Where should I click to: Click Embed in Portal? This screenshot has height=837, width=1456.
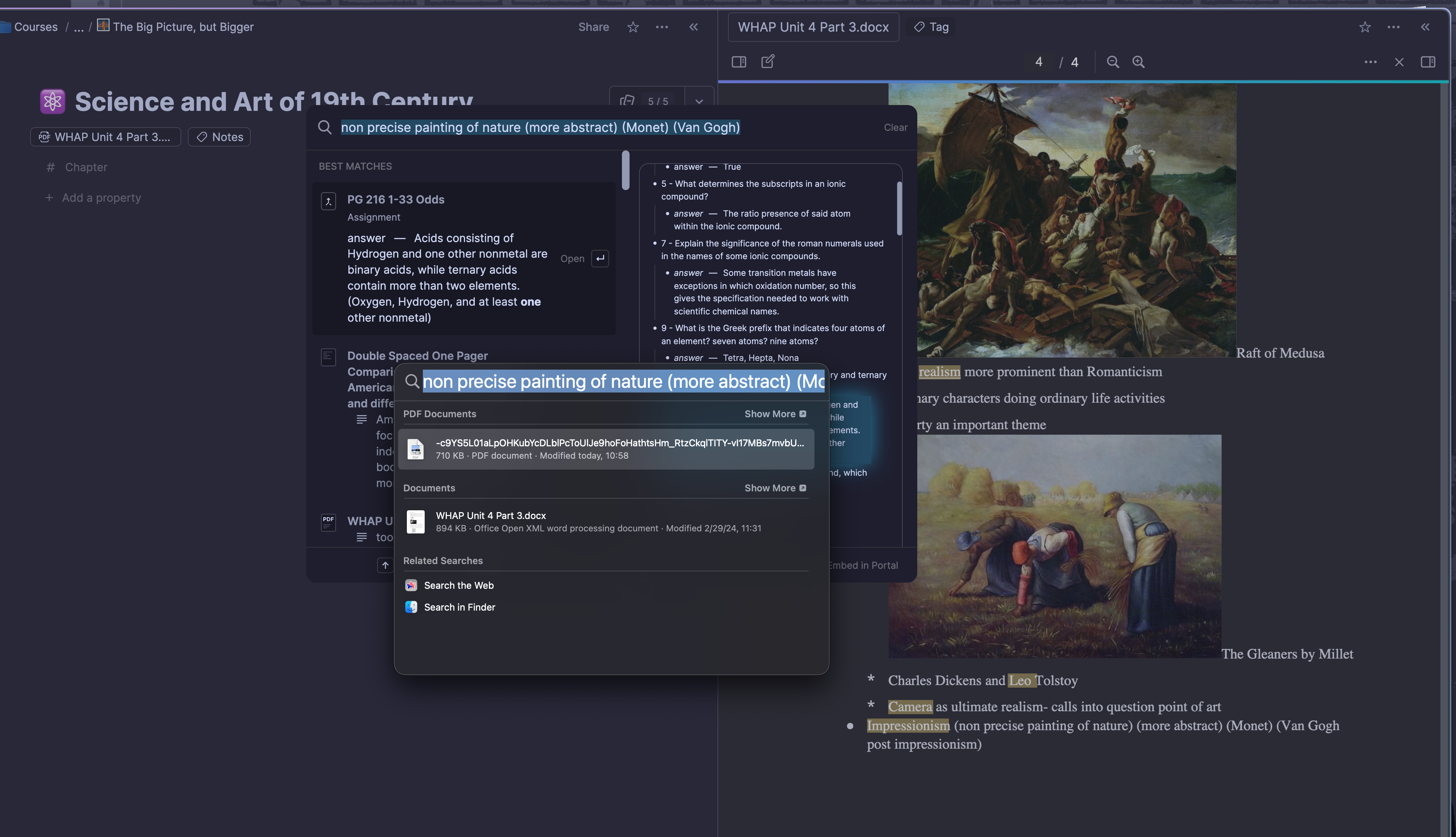[864, 565]
